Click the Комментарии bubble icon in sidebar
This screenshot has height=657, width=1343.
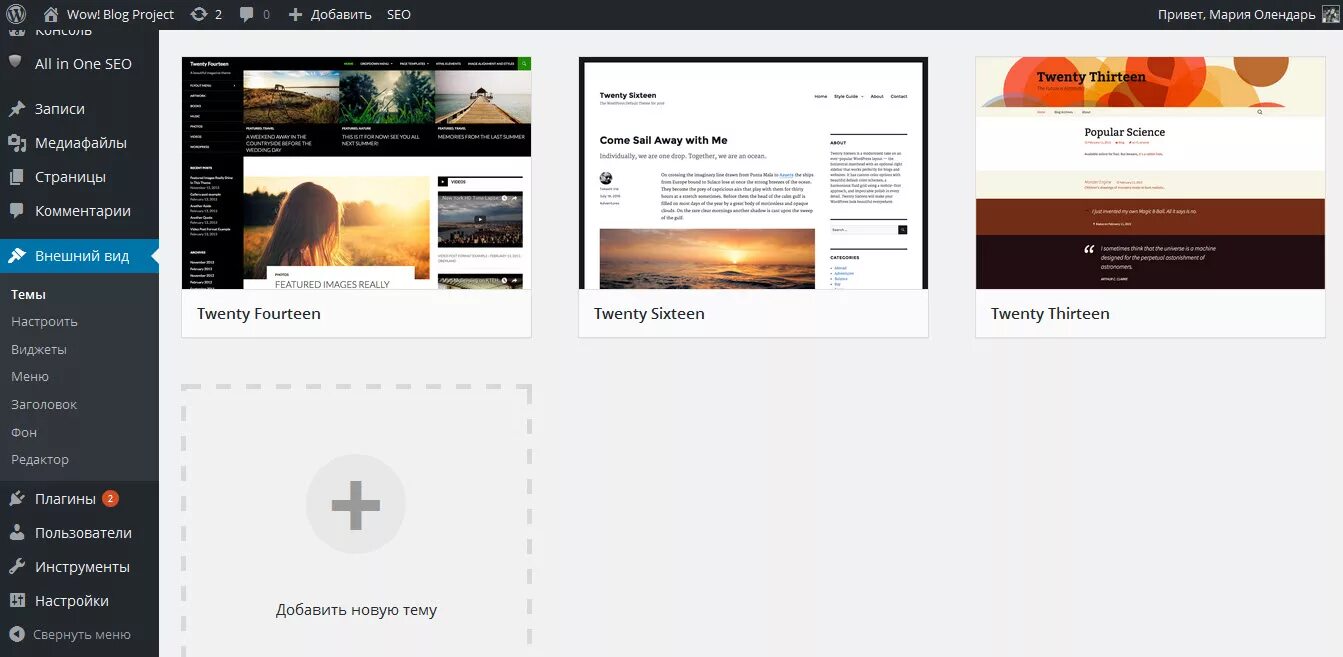[16, 211]
